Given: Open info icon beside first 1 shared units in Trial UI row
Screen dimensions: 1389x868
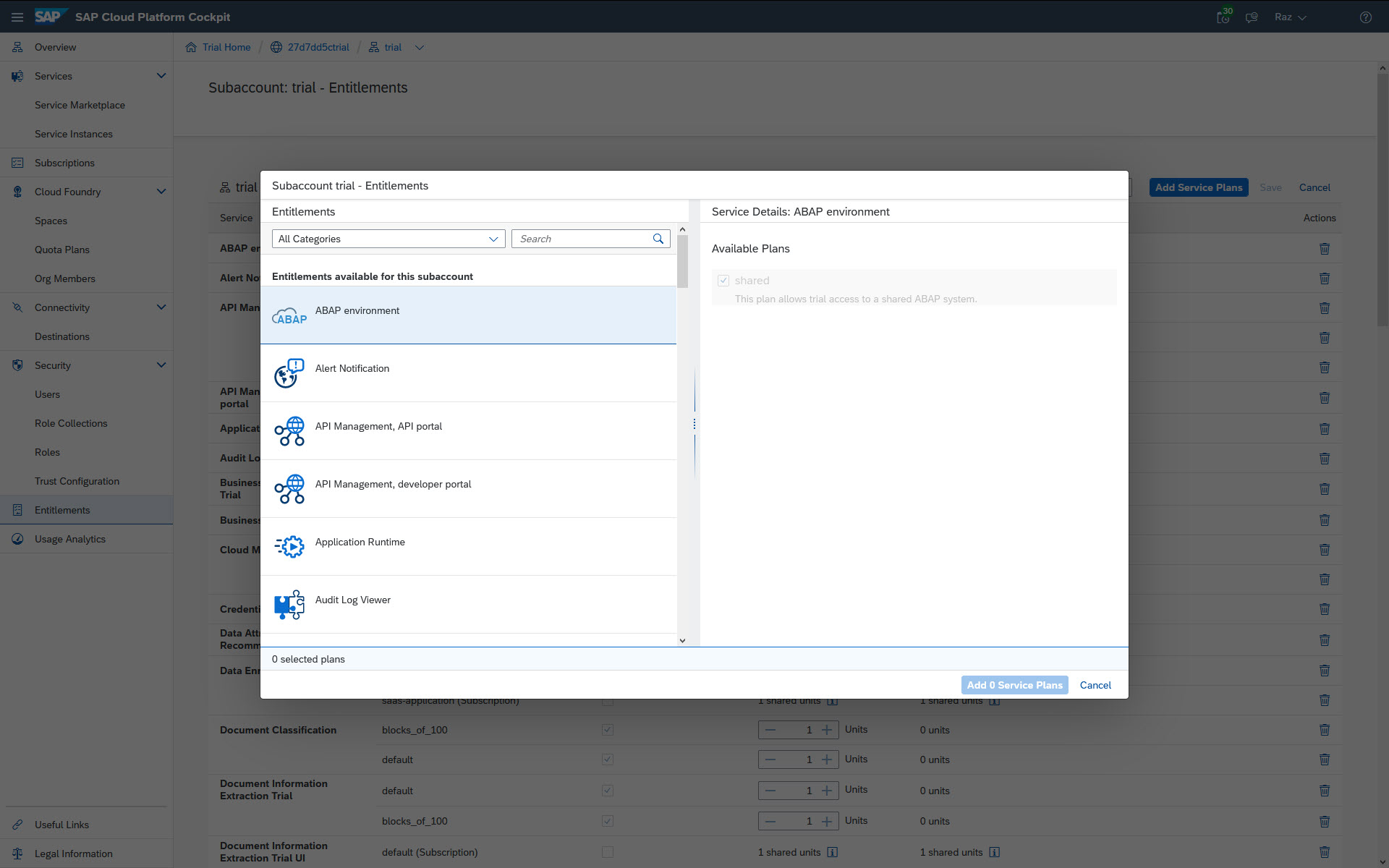Looking at the screenshot, I should click(833, 852).
